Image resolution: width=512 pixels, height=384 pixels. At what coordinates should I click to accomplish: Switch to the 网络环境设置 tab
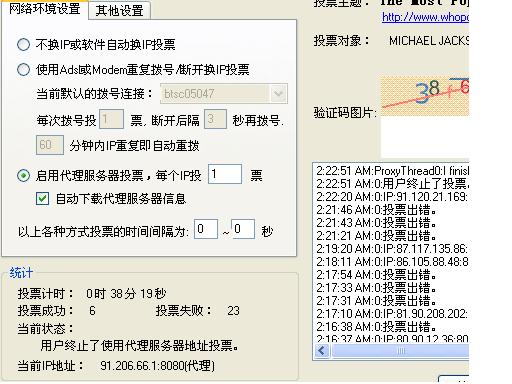coord(45,9)
